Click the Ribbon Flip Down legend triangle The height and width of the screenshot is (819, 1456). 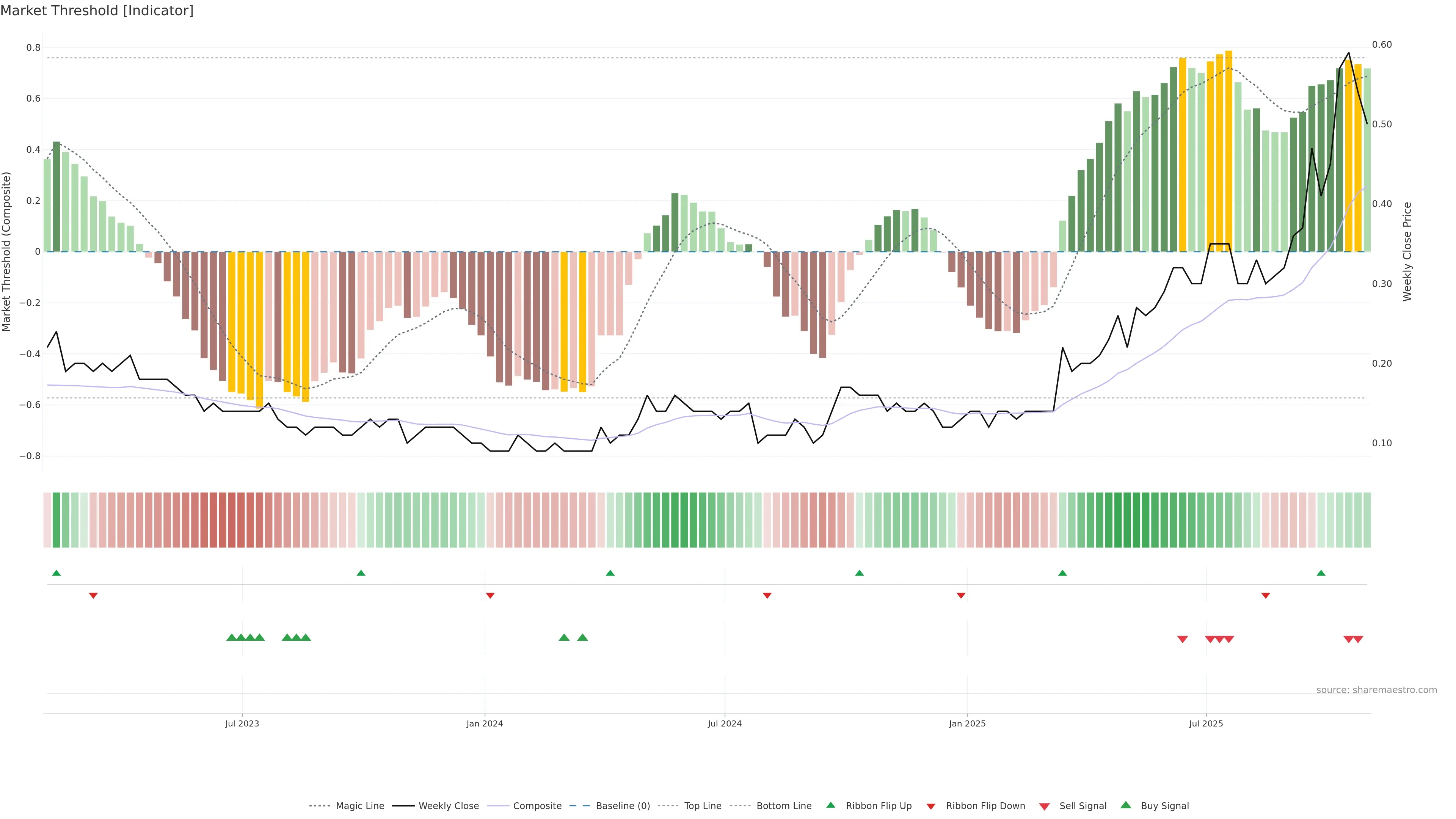[931, 806]
